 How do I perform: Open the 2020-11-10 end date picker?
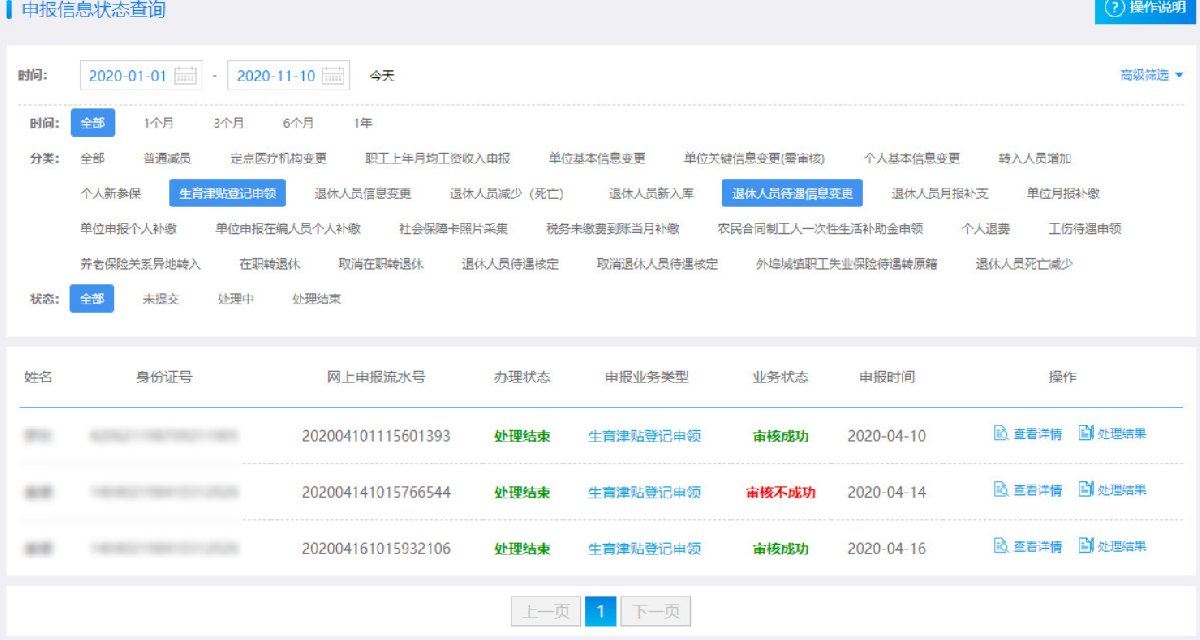pos(276,75)
